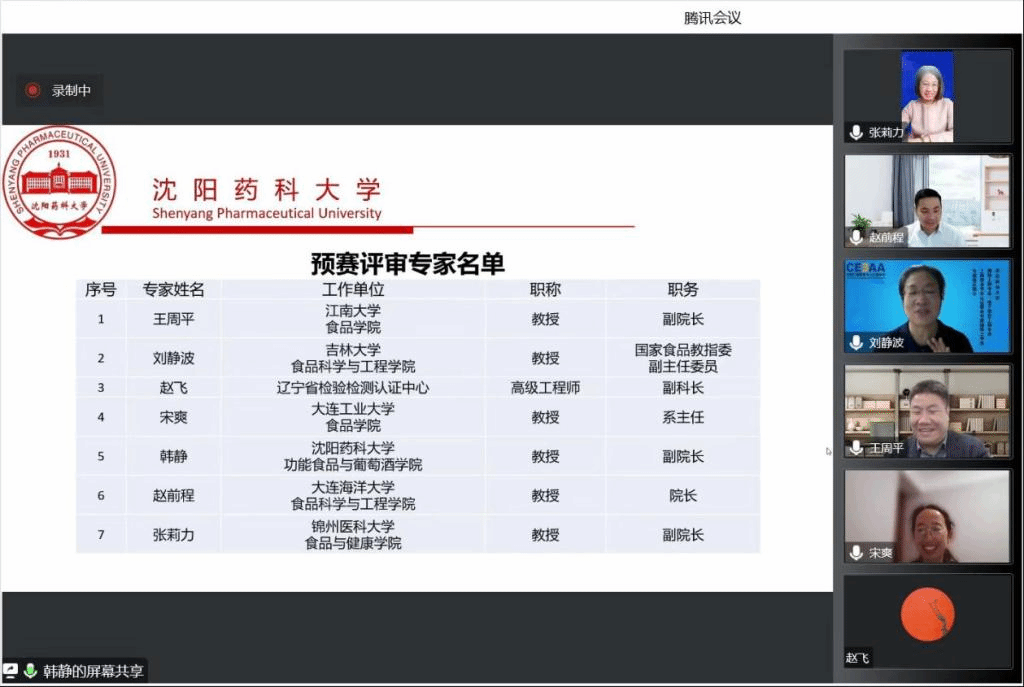
Task: Click the 韩静的屏幕共享 sharing label
Action: [x=93, y=671]
